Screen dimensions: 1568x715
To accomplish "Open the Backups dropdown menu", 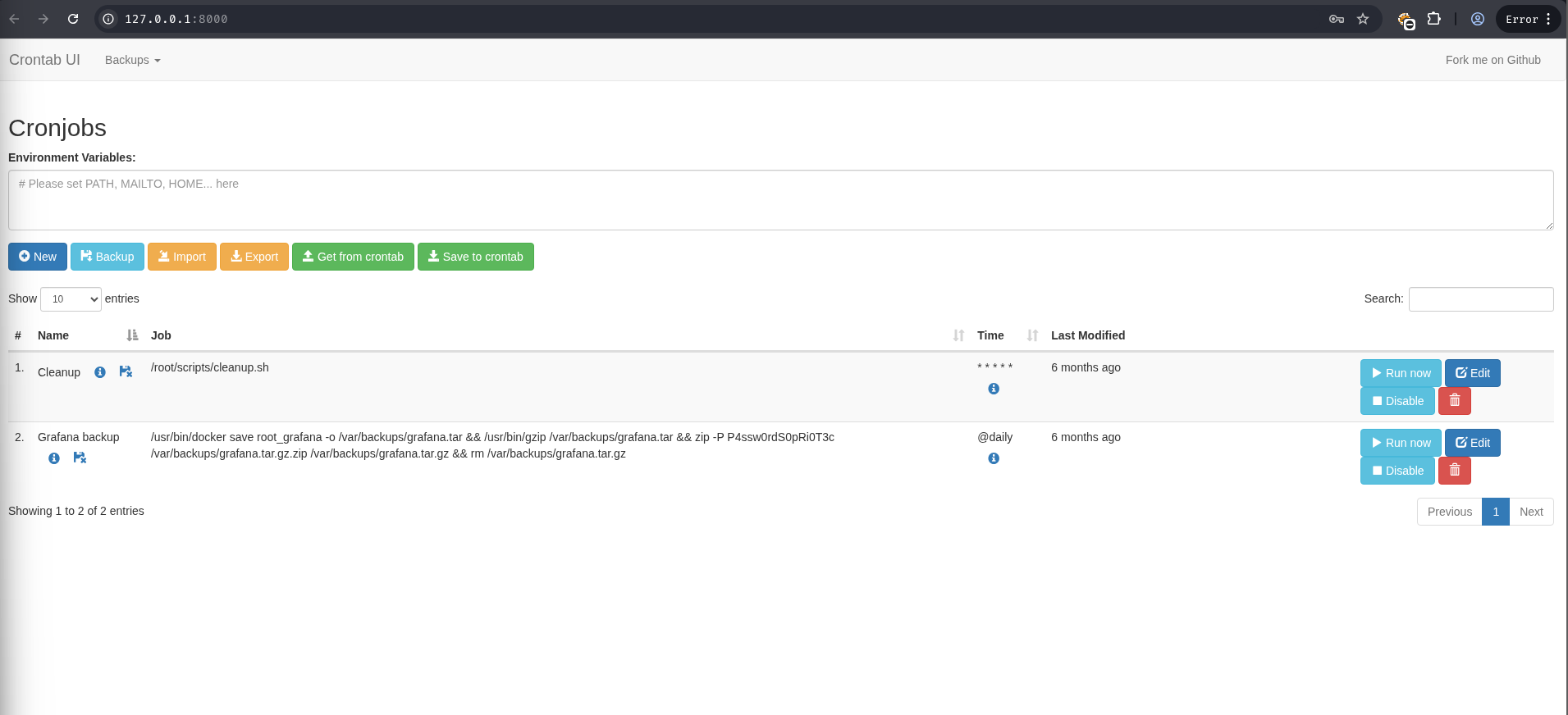I will (x=132, y=60).
